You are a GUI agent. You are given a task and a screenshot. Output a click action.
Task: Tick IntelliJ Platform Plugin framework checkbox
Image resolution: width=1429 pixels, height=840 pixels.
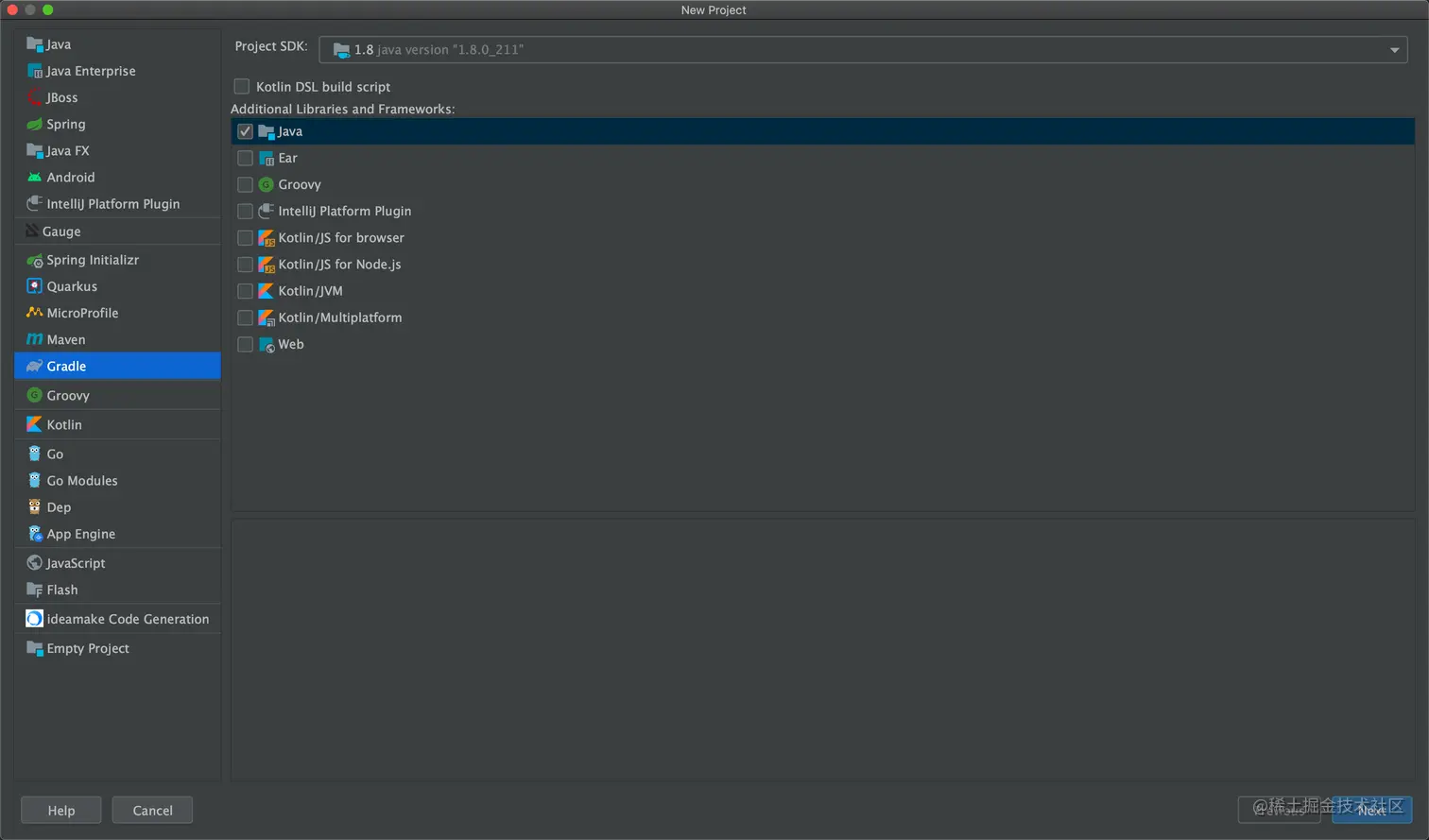click(x=246, y=211)
